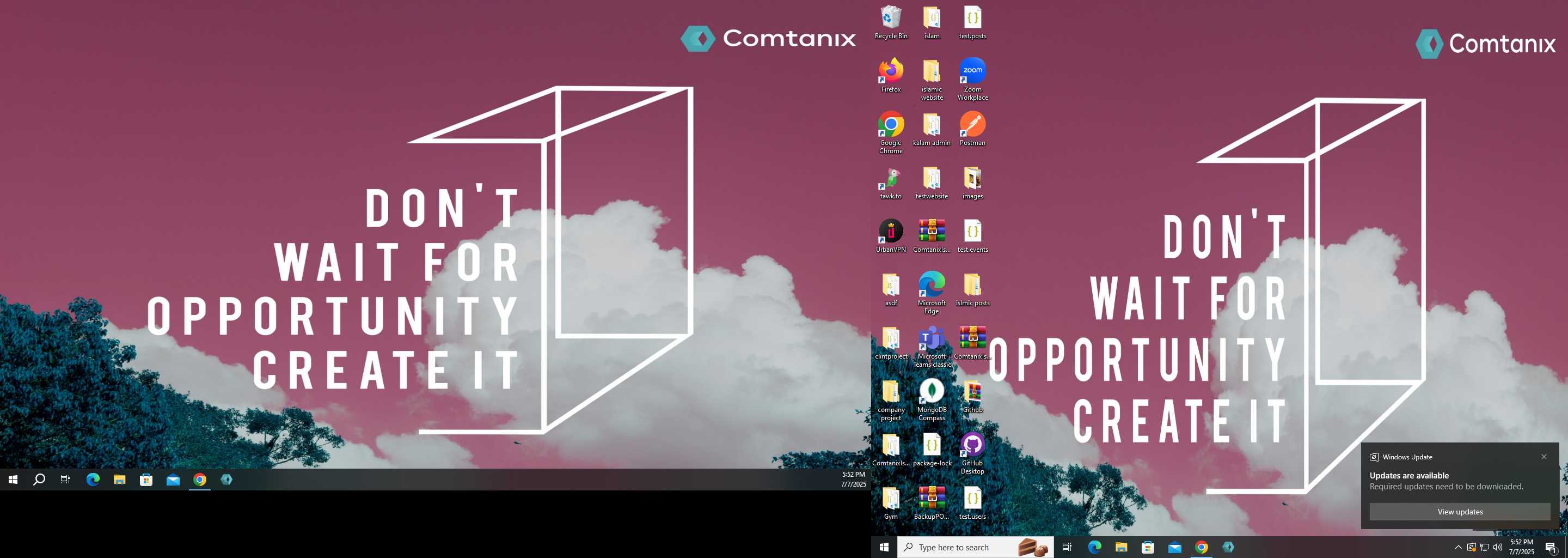The width and height of the screenshot is (1568, 558).
Task: Select the clintproject folder
Action: [891, 342]
